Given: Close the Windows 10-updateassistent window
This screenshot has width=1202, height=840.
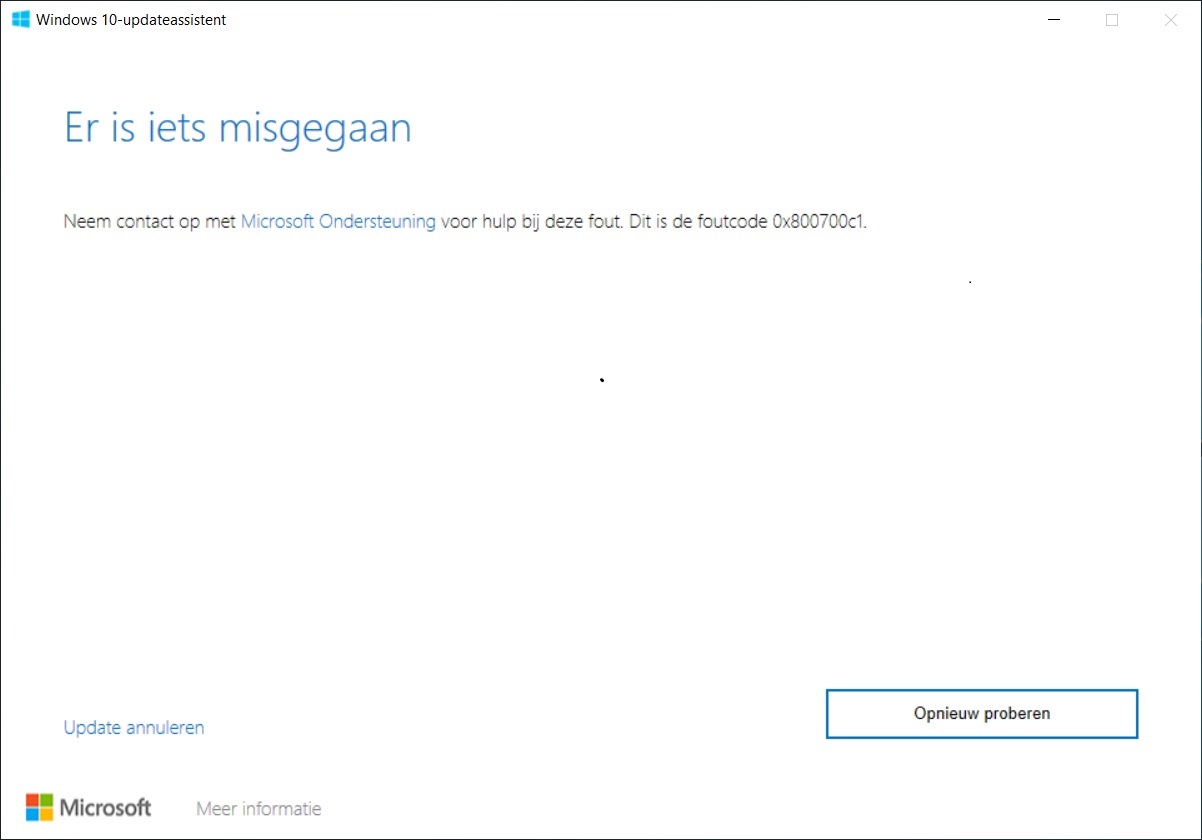Looking at the screenshot, I should coord(1171,20).
